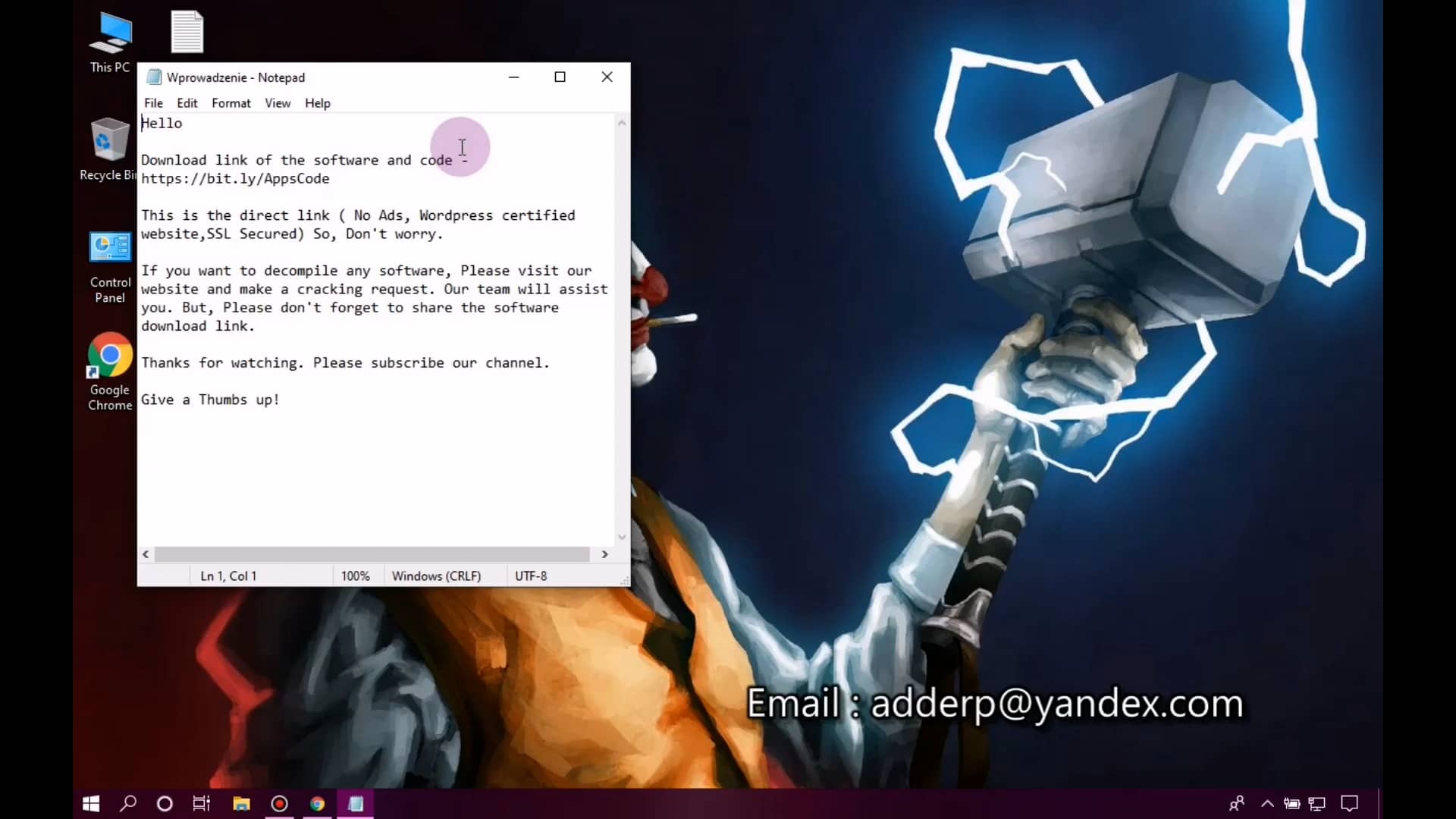Open Notepad's Format menu
The width and height of the screenshot is (1456, 819).
(x=231, y=103)
